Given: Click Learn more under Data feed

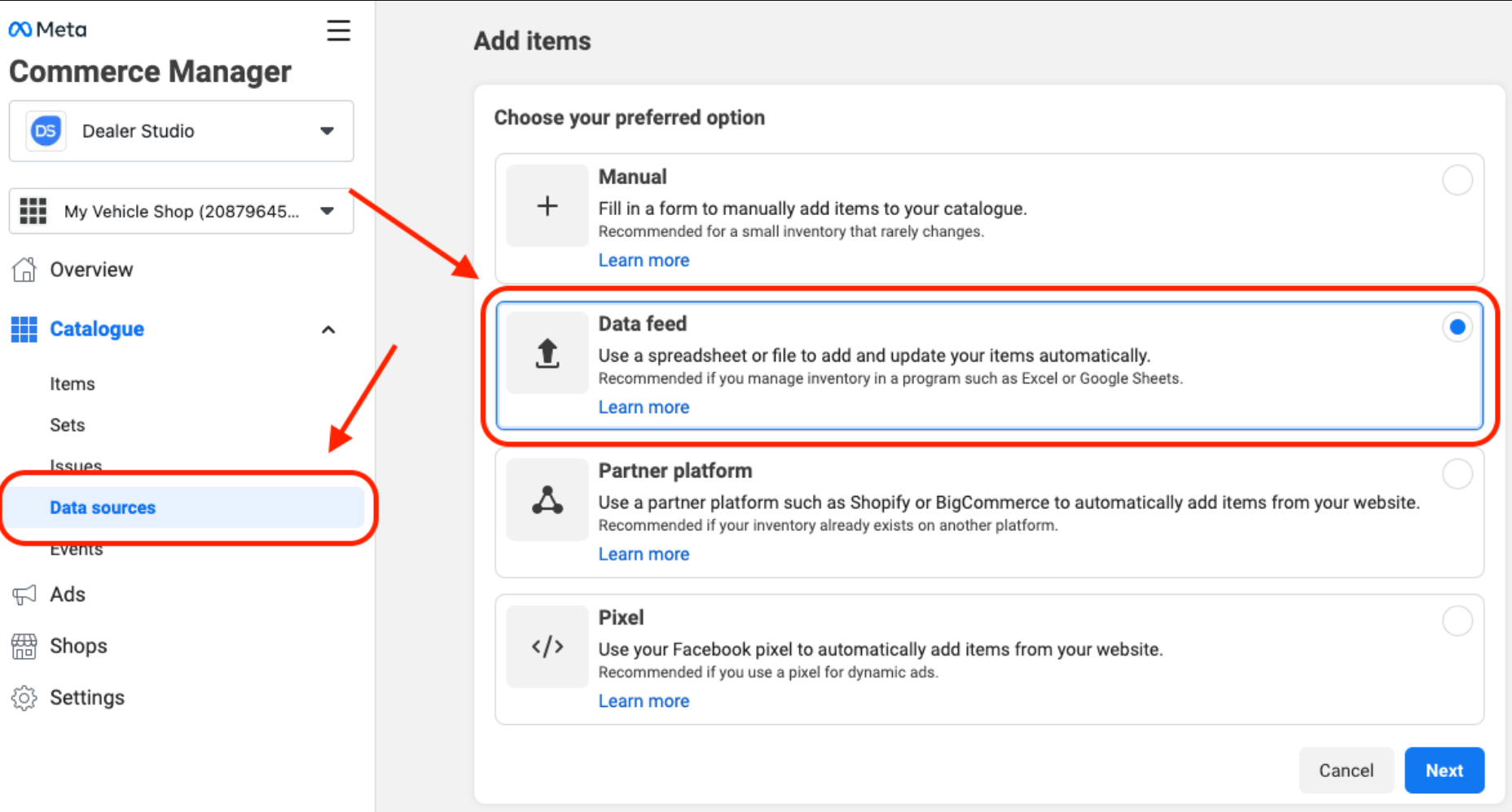Looking at the screenshot, I should pos(644,407).
